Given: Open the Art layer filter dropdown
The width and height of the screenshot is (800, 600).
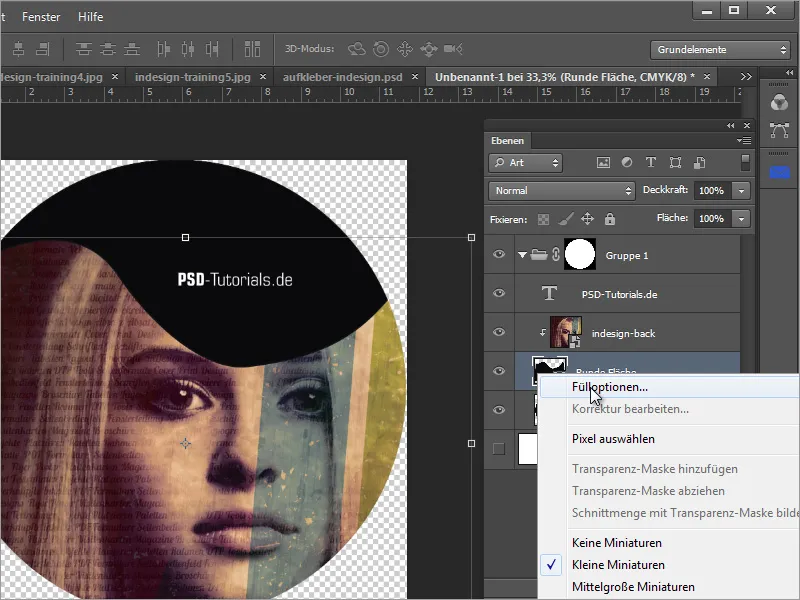Looking at the screenshot, I should [x=525, y=163].
